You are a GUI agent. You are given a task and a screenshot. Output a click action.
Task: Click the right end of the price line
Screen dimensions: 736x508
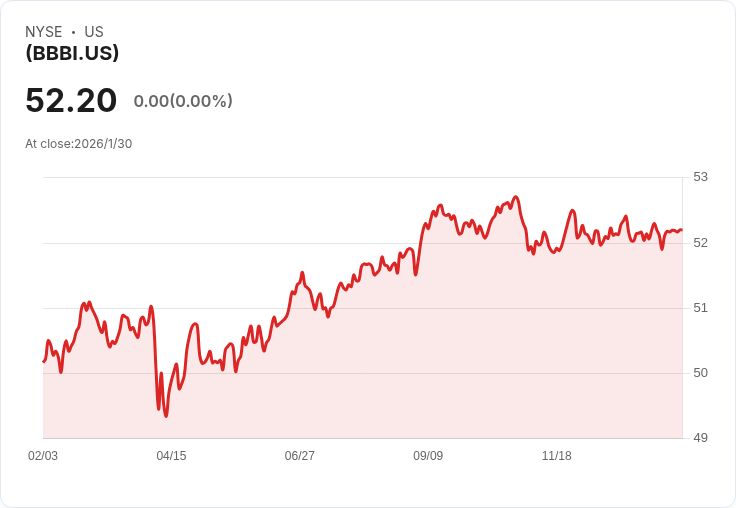[x=681, y=230]
